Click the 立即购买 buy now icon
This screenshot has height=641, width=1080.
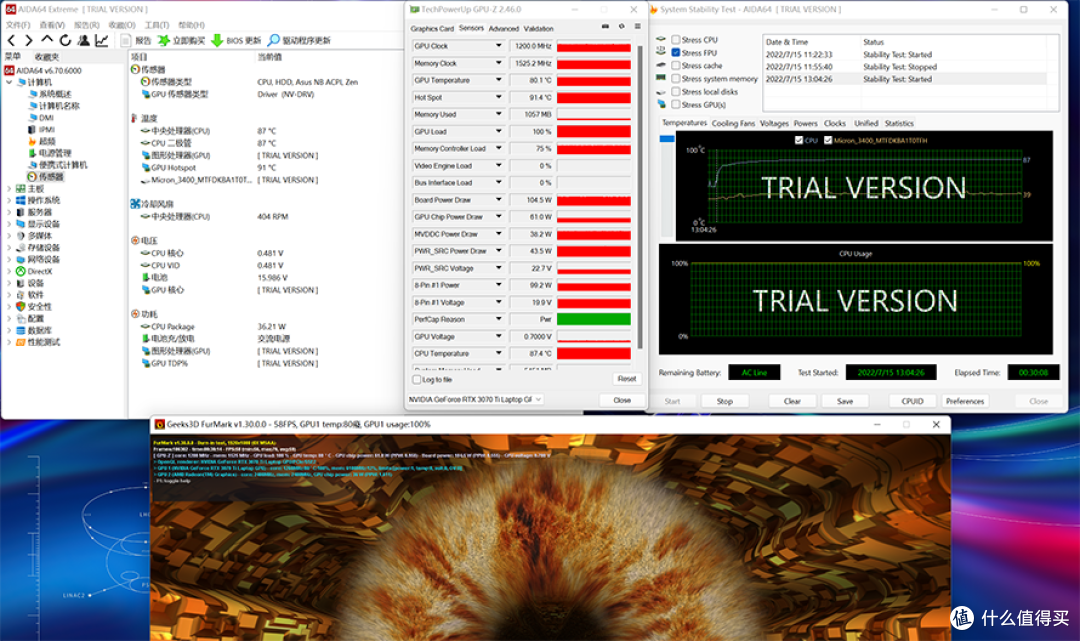click(x=164, y=41)
